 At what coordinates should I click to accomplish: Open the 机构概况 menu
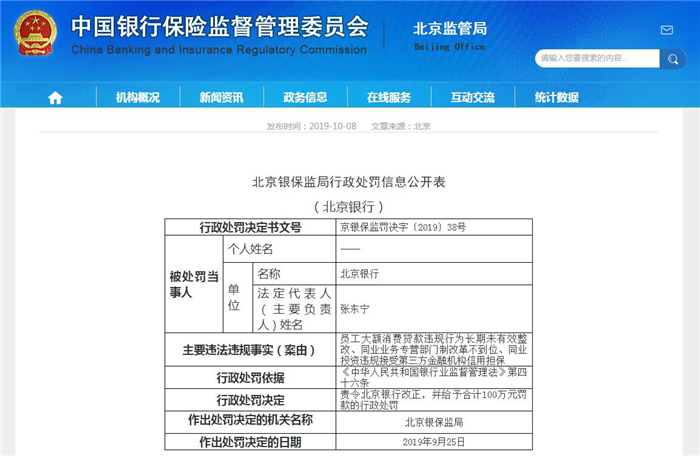138,97
